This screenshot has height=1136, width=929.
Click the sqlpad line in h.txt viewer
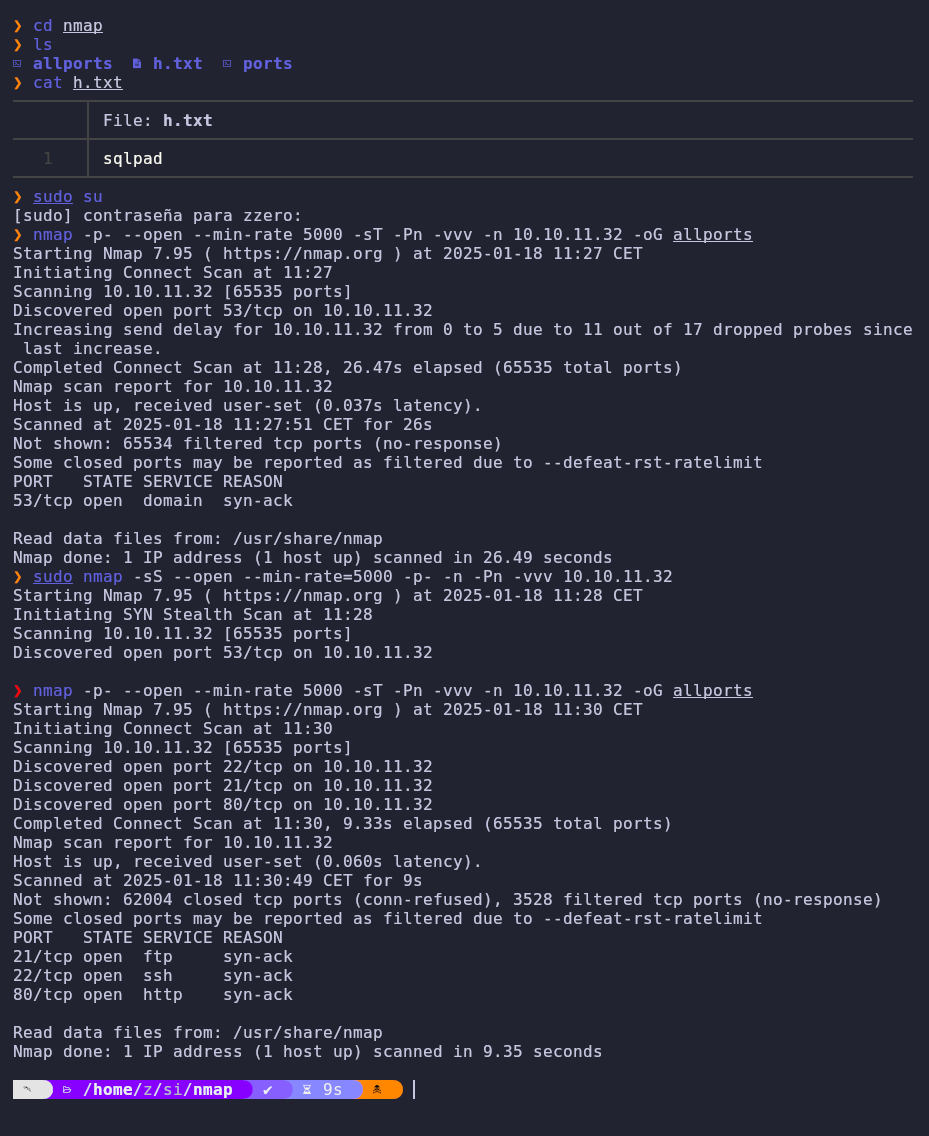[x=133, y=159]
